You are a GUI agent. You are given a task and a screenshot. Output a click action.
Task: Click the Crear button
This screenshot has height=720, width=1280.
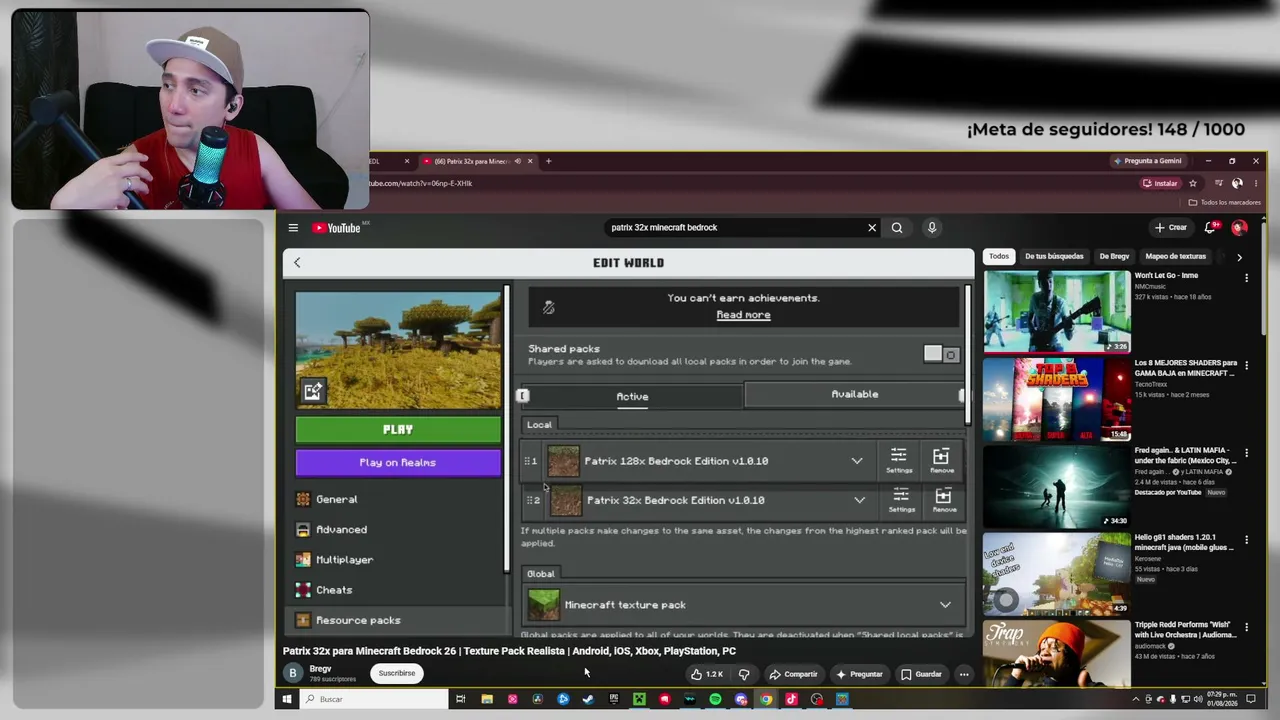[x=1171, y=228]
